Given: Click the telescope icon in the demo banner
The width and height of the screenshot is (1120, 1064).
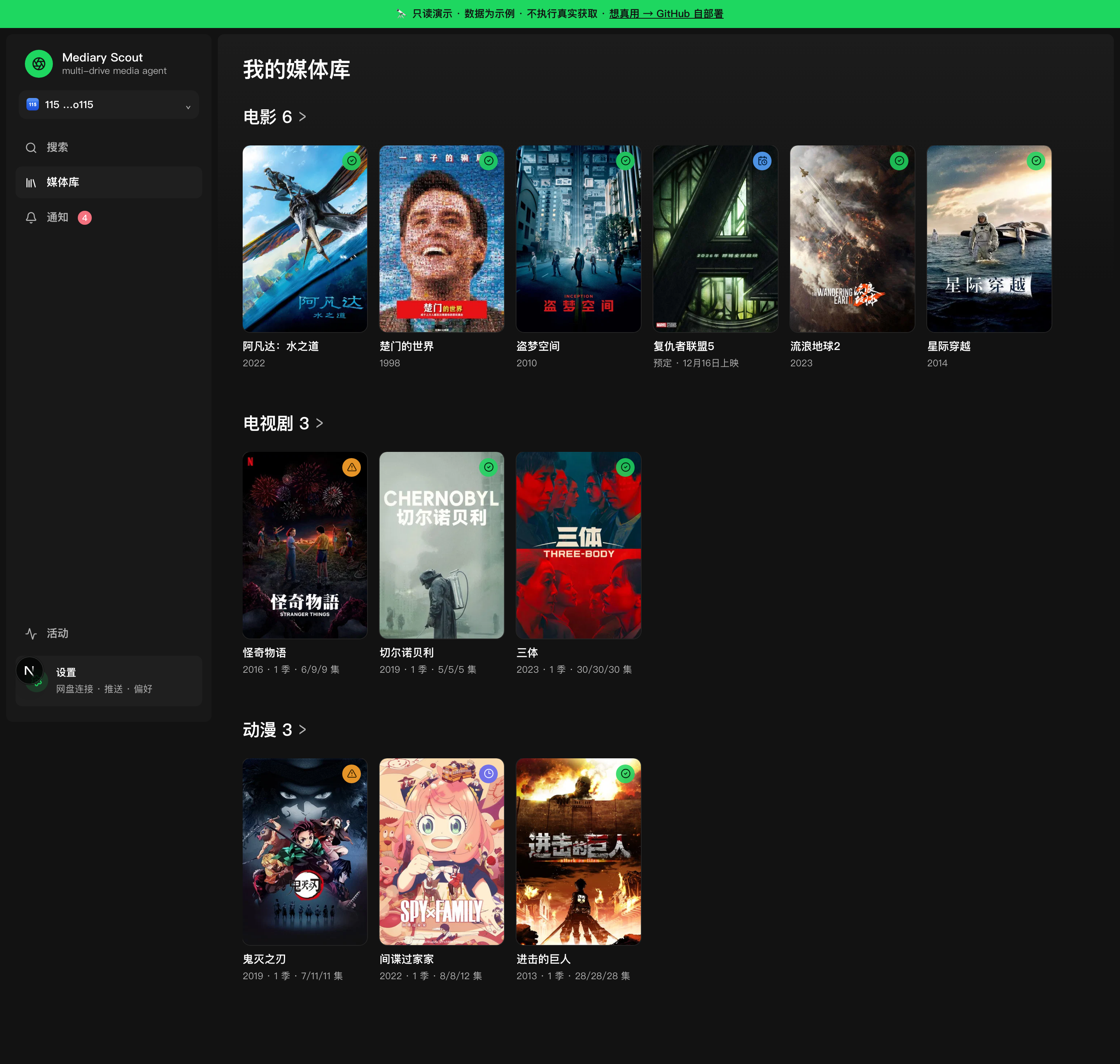Looking at the screenshot, I should [401, 14].
